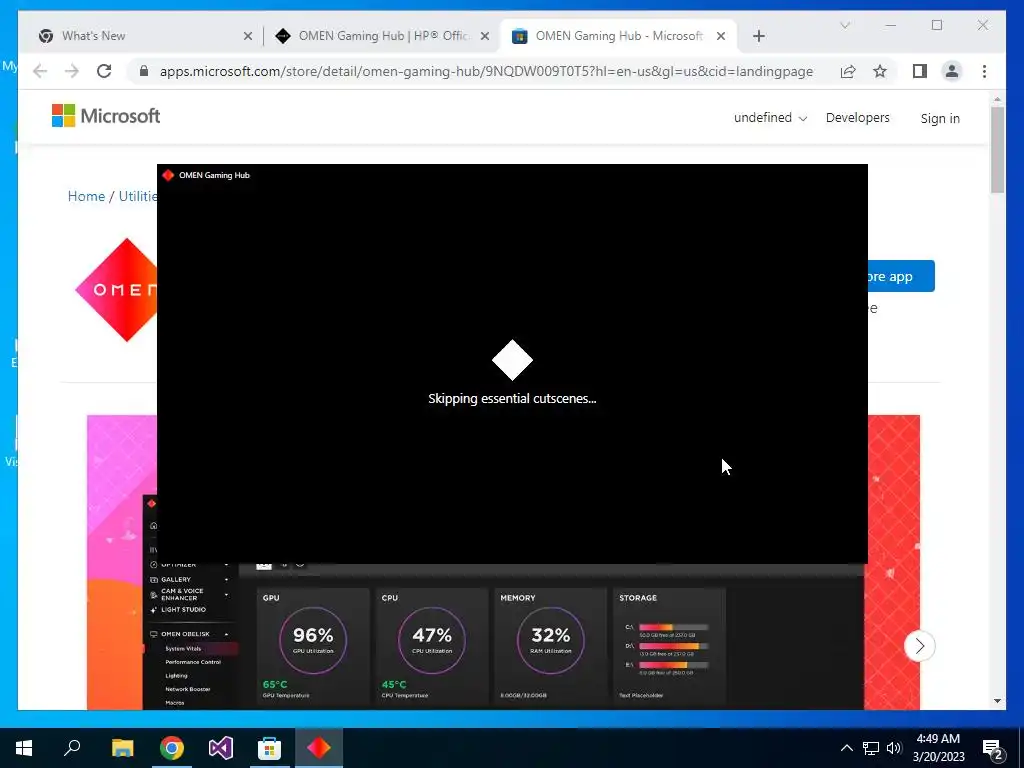The image size is (1024, 768).
Task: Reload the current page
Action: point(104,71)
